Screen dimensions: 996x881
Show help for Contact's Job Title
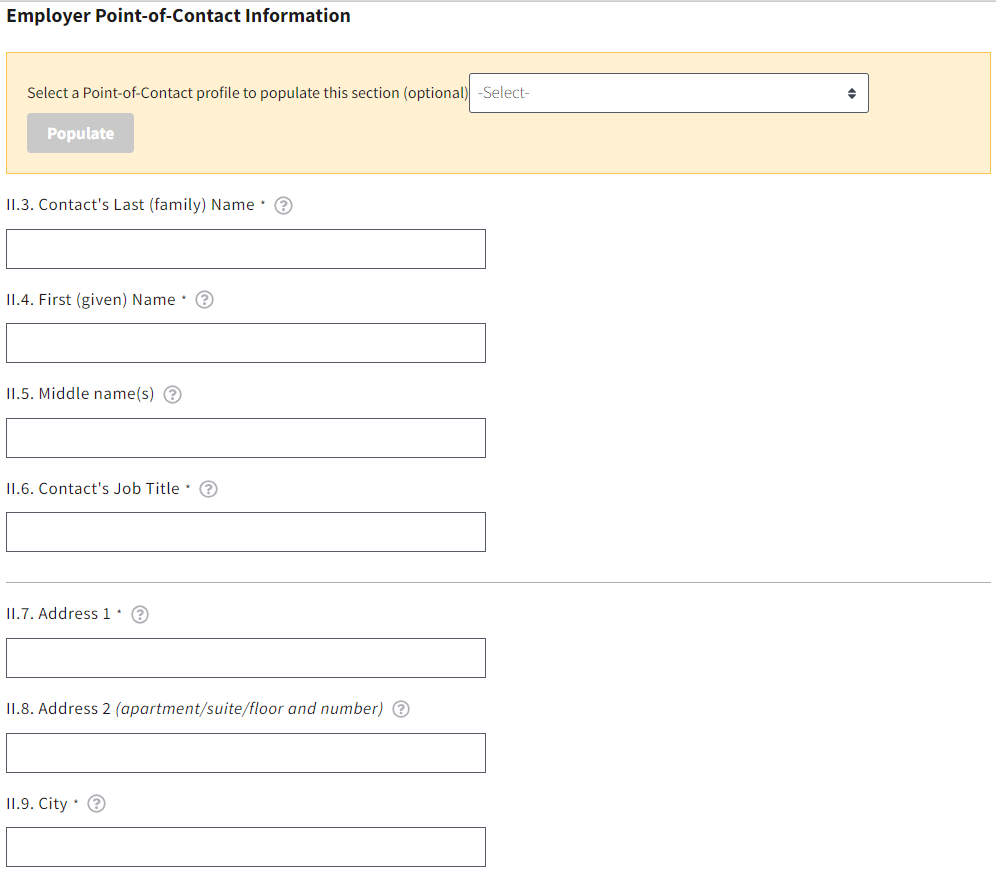(x=208, y=489)
